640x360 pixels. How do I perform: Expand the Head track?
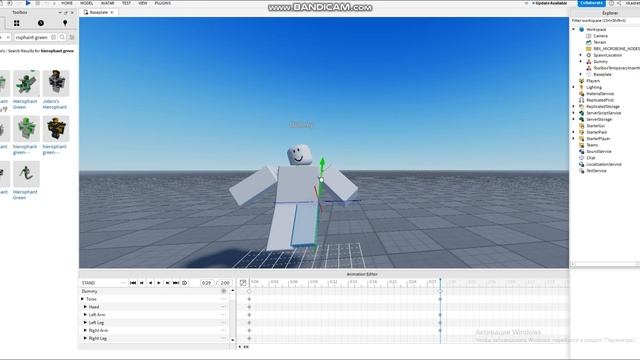click(85, 307)
